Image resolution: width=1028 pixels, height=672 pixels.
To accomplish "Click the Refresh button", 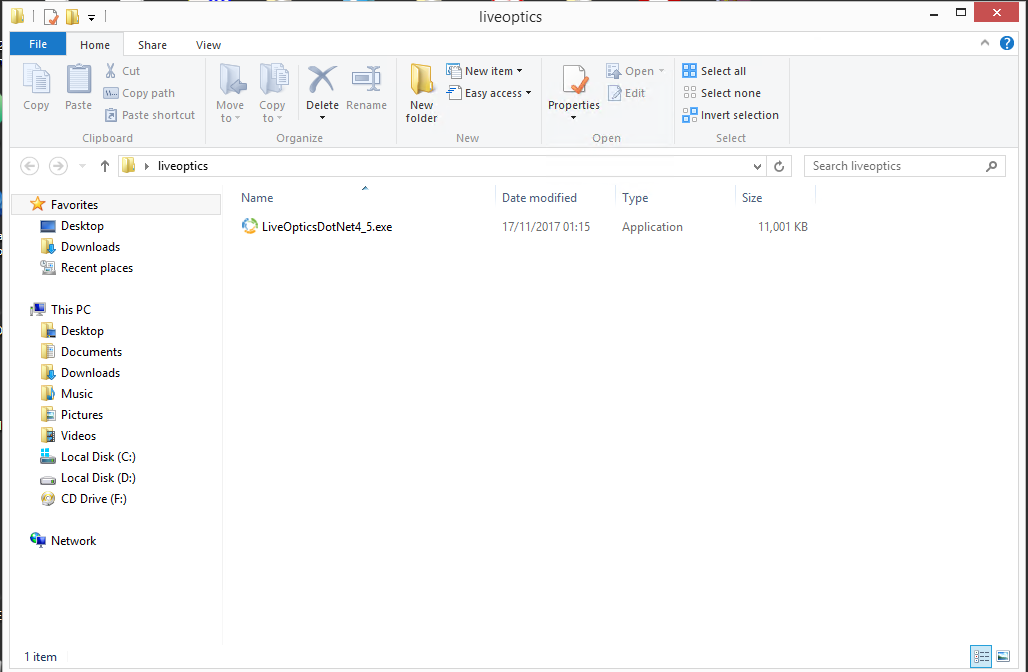I will [779, 167].
